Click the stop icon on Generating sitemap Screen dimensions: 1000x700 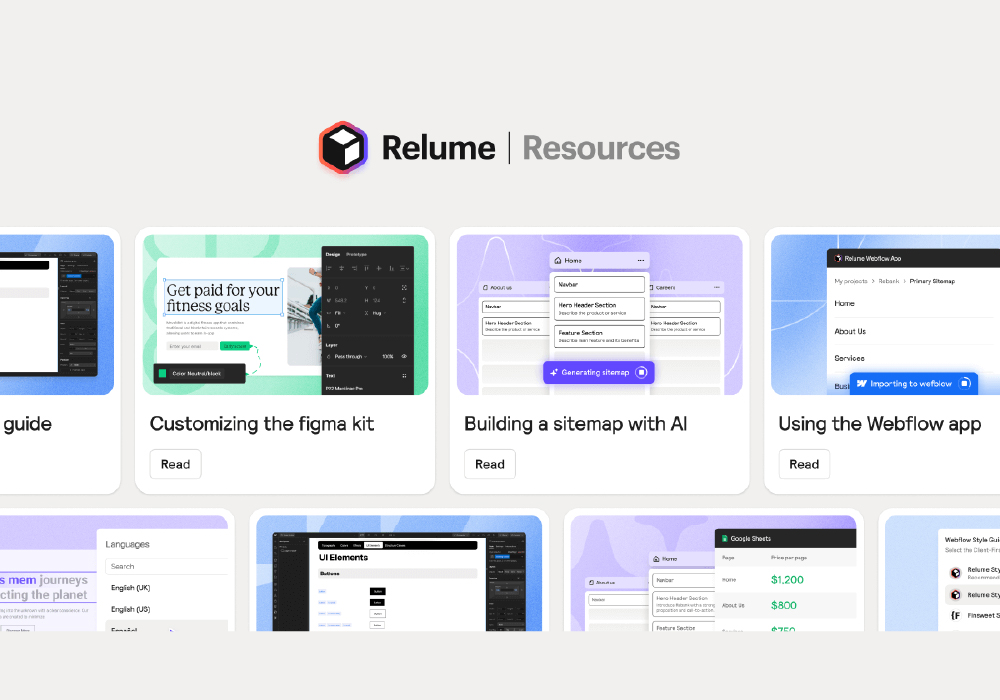point(642,372)
